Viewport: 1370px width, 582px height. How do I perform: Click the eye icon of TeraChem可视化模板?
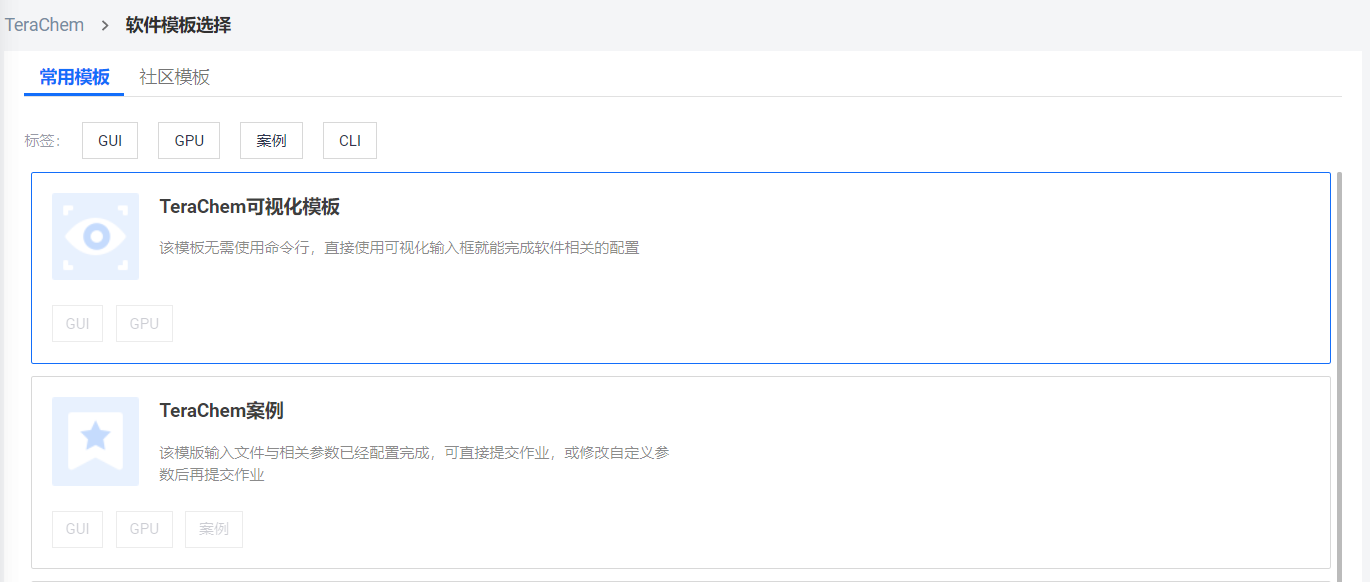point(95,237)
